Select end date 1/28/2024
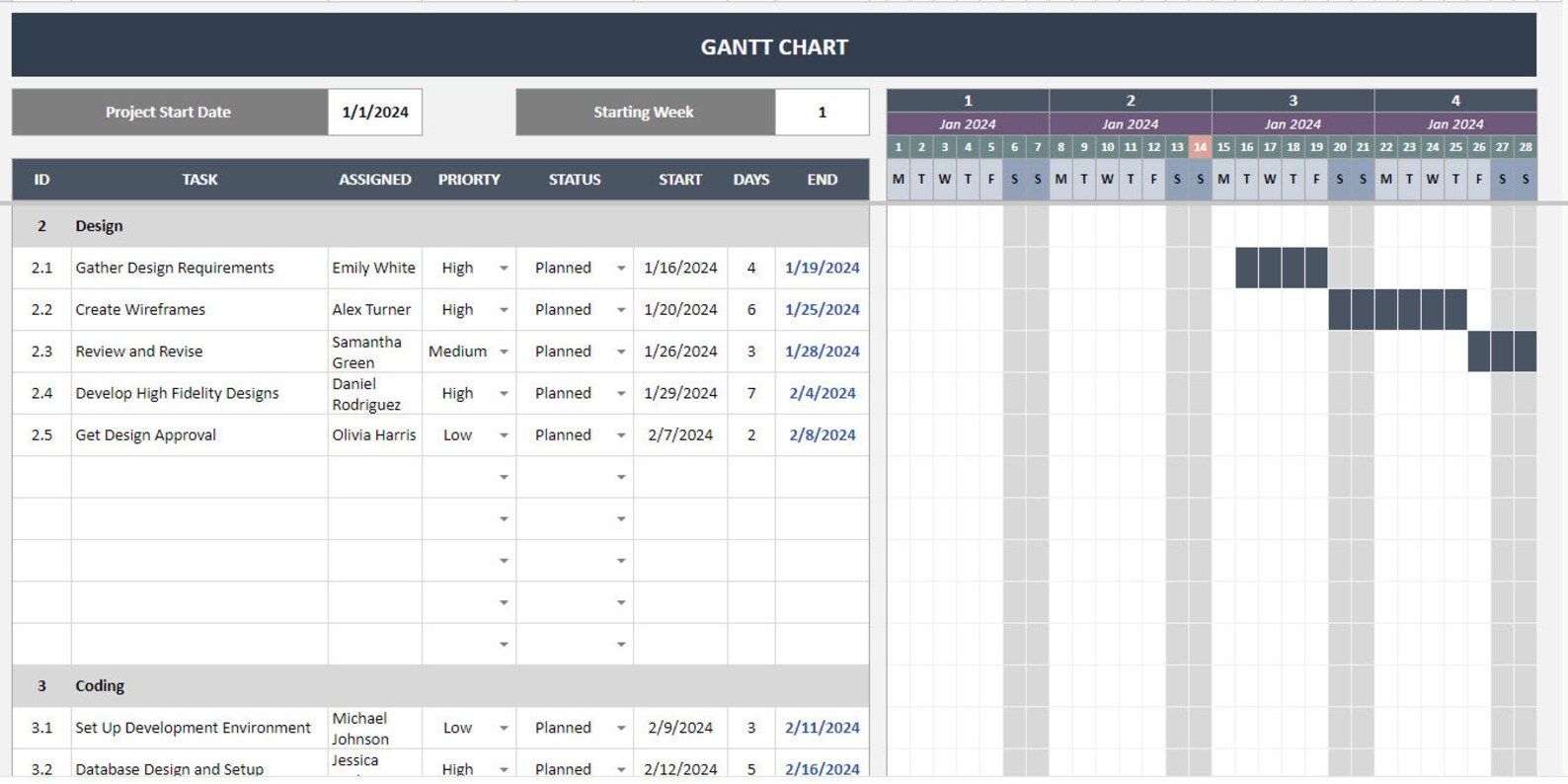This screenshot has width=1568, height=784. (x=823, y=352)
